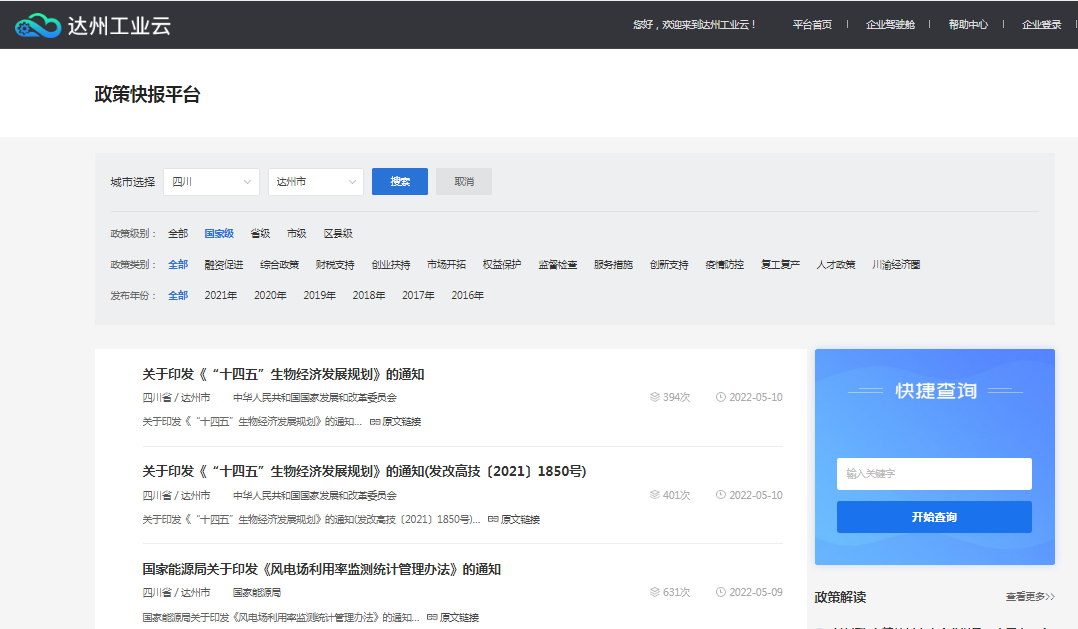Click the 开始查询 button
The image size is (1078, 629).
coord(934,517)
